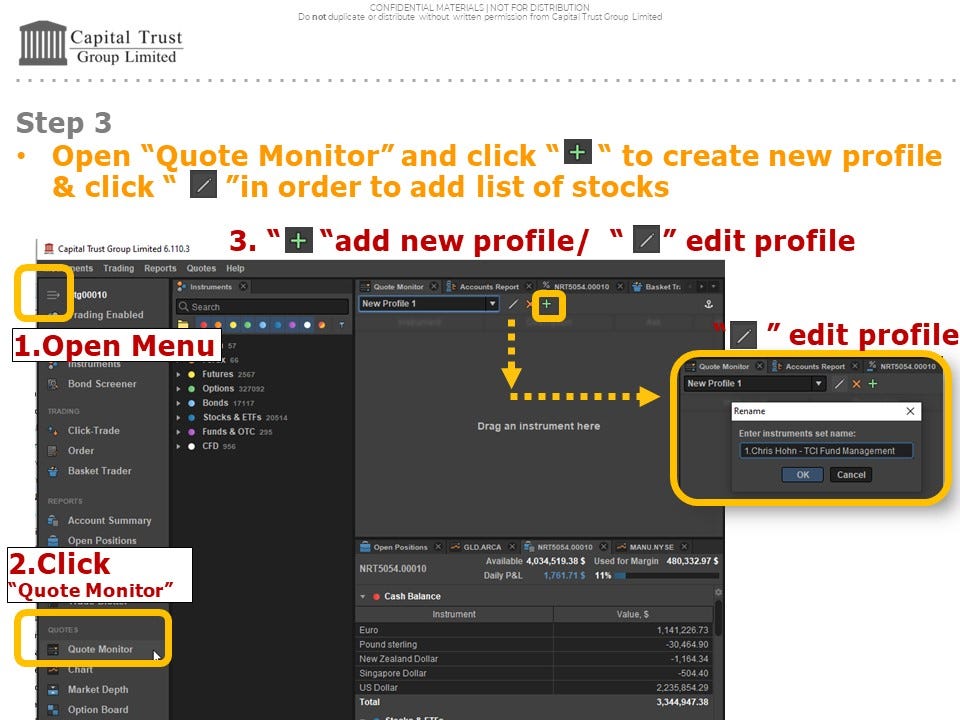Screen dimensions: 960x720
Task: Collapse the Cash Balance section arrow
Action: 362,596
